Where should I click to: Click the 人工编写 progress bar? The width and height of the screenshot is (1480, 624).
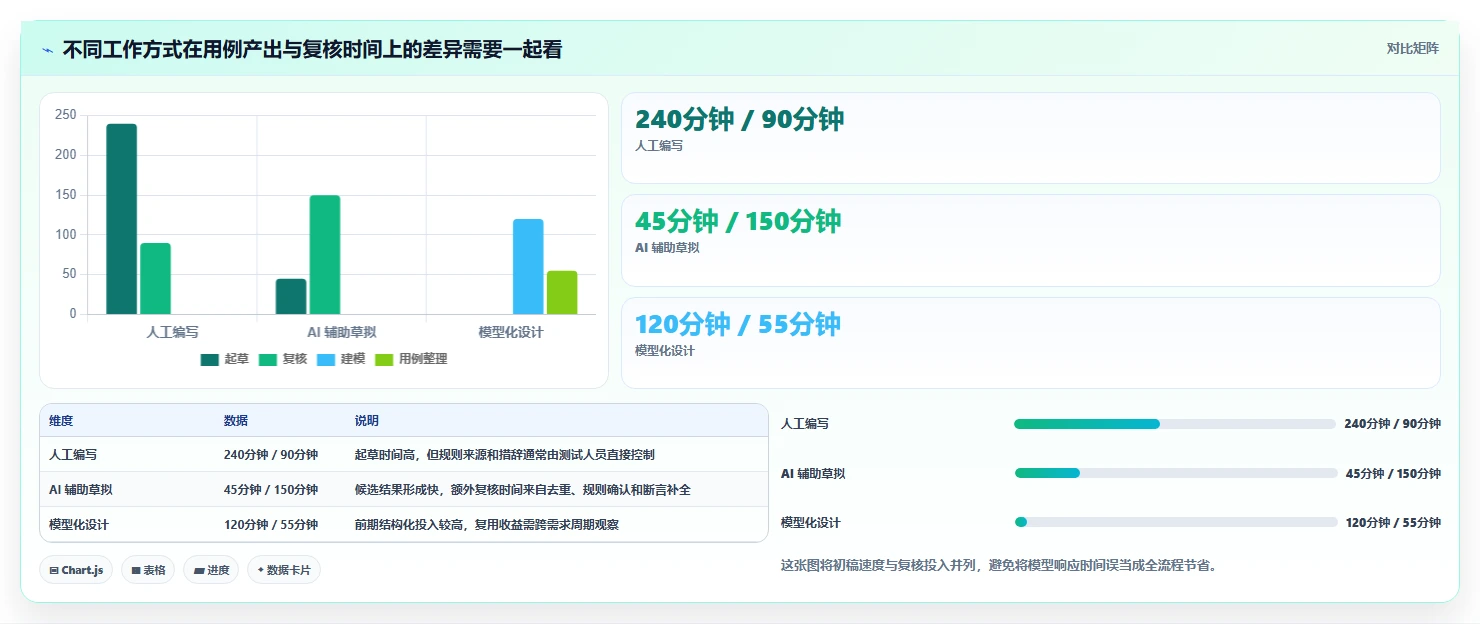[1175, 424]
